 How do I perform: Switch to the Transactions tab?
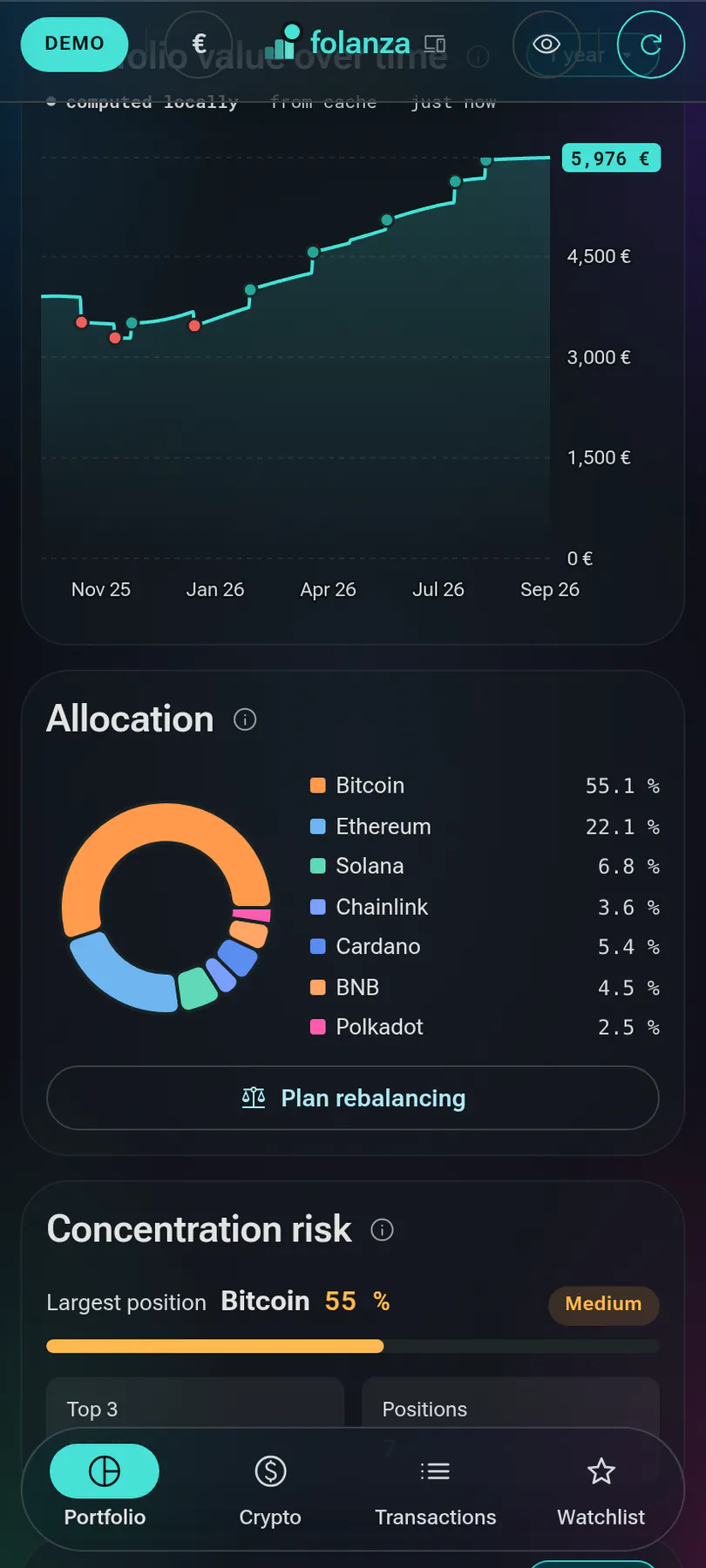click(435, 1486)
